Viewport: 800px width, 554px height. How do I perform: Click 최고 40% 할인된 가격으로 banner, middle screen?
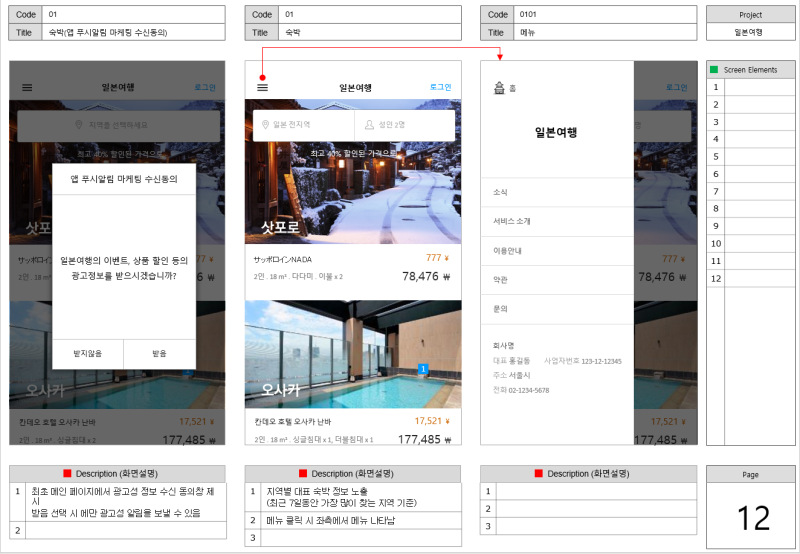353,153
